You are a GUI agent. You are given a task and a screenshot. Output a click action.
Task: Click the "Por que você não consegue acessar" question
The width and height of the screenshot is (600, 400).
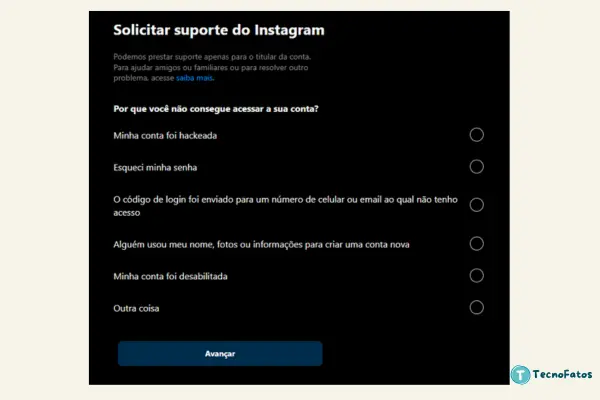point(216,109)
